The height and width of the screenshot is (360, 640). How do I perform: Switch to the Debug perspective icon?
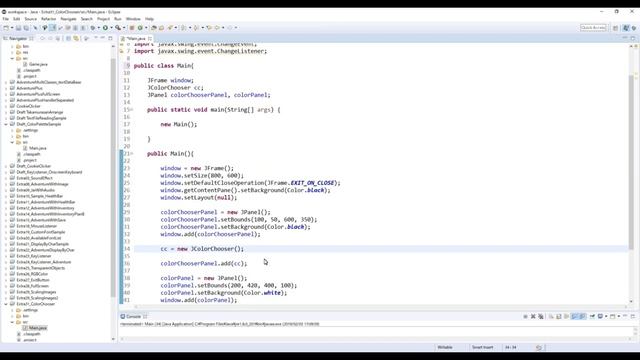634,28
